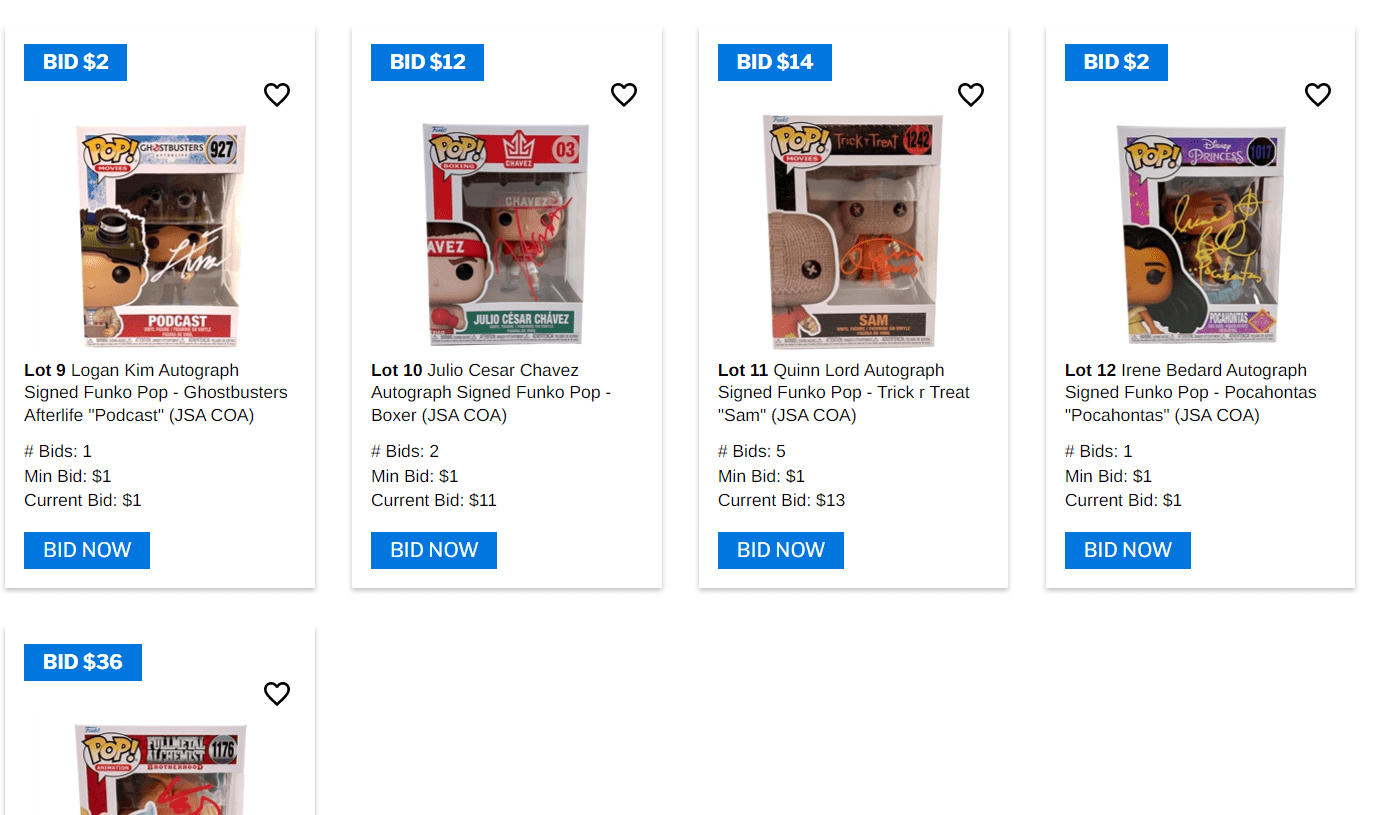Click the heart icon on Lot 10
The height and width of the screenshot is (815, 1383).
click(x=624, y=94)
